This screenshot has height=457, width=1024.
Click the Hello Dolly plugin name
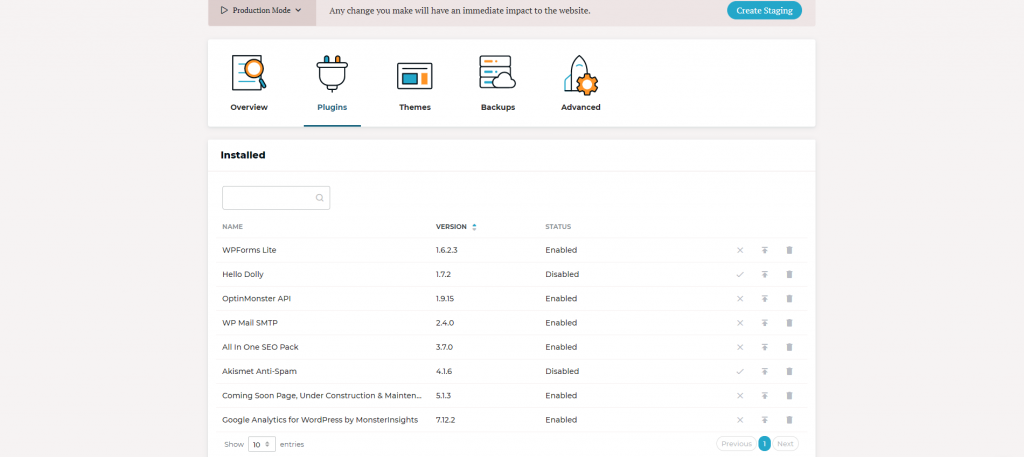243,274
